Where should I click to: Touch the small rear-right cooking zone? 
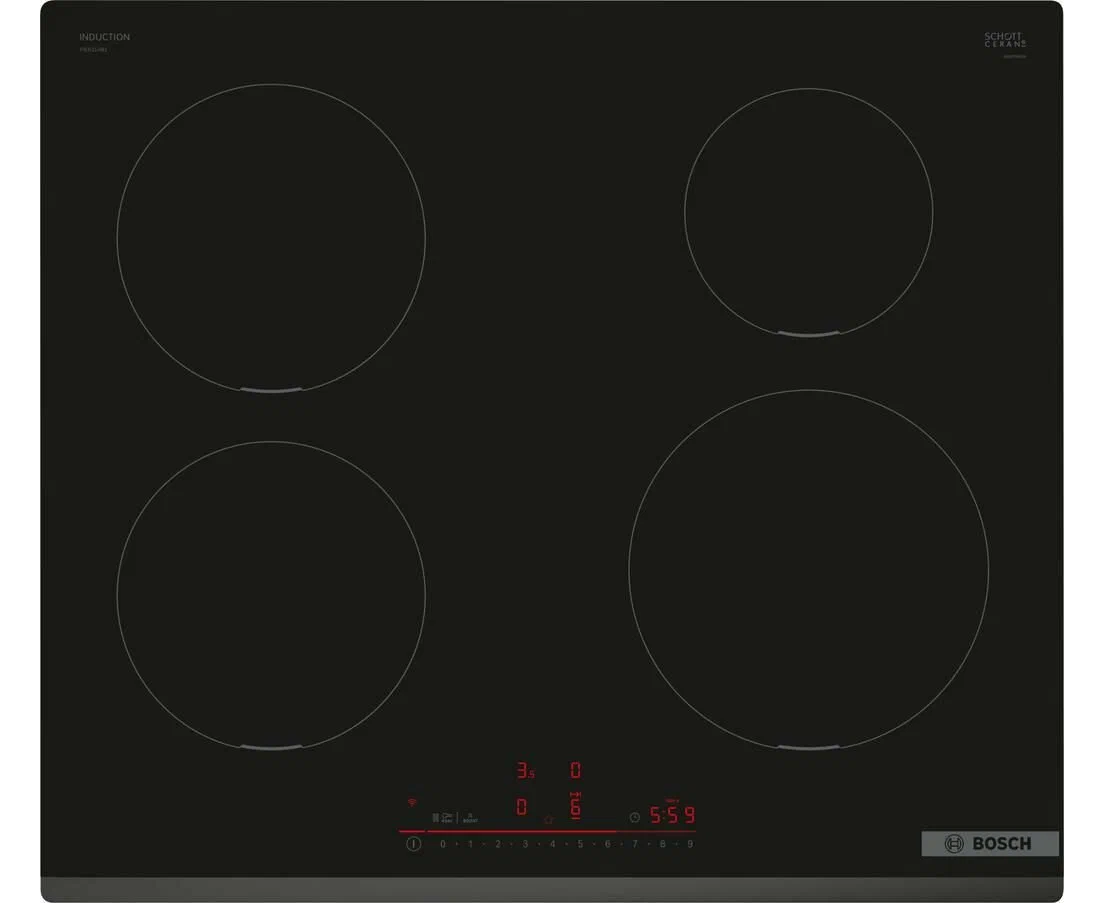(808, 211)
